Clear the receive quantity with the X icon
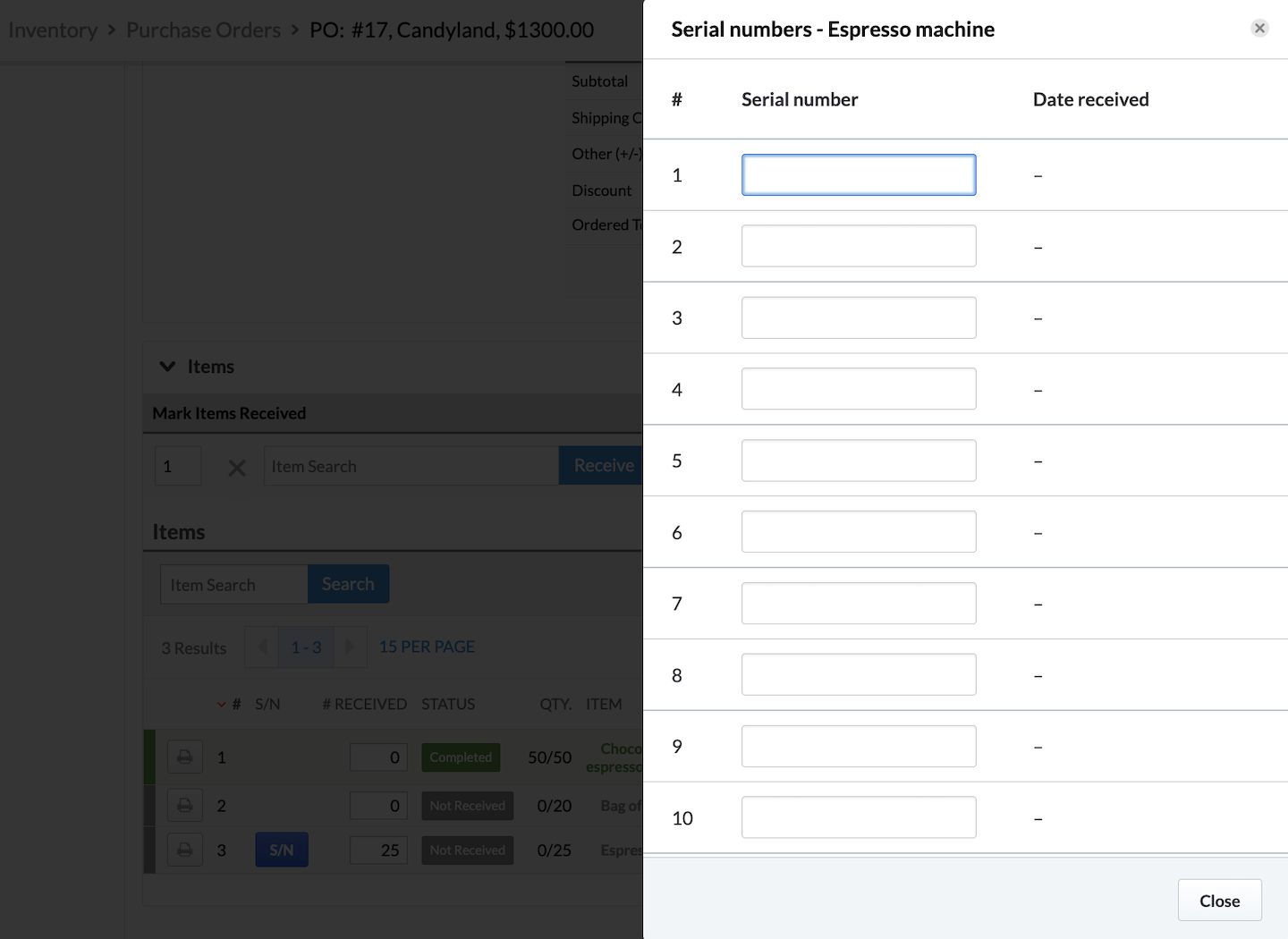Viewport: 1288px width, 939px height. coord(237,468)
